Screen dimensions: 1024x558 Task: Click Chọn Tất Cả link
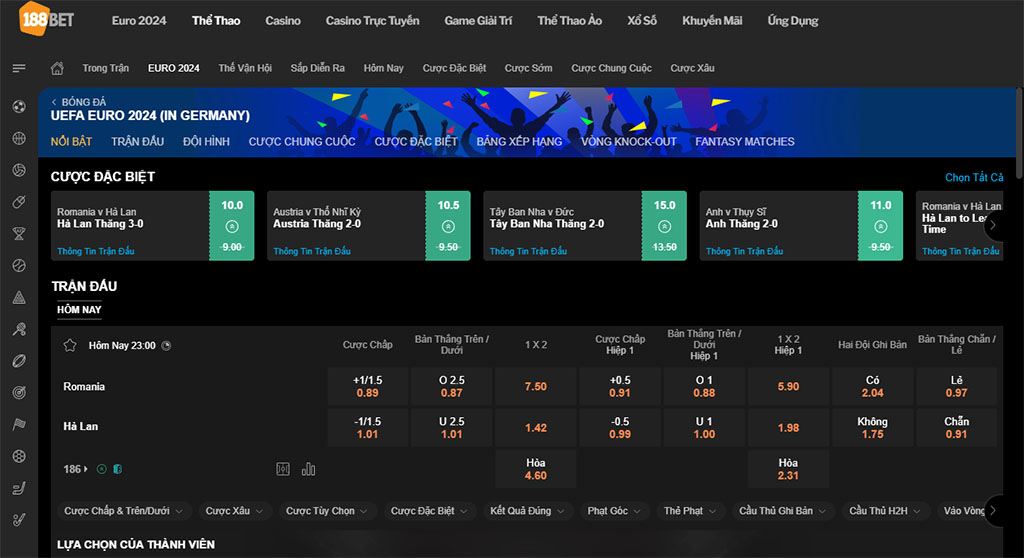click(x=974, y=177)
